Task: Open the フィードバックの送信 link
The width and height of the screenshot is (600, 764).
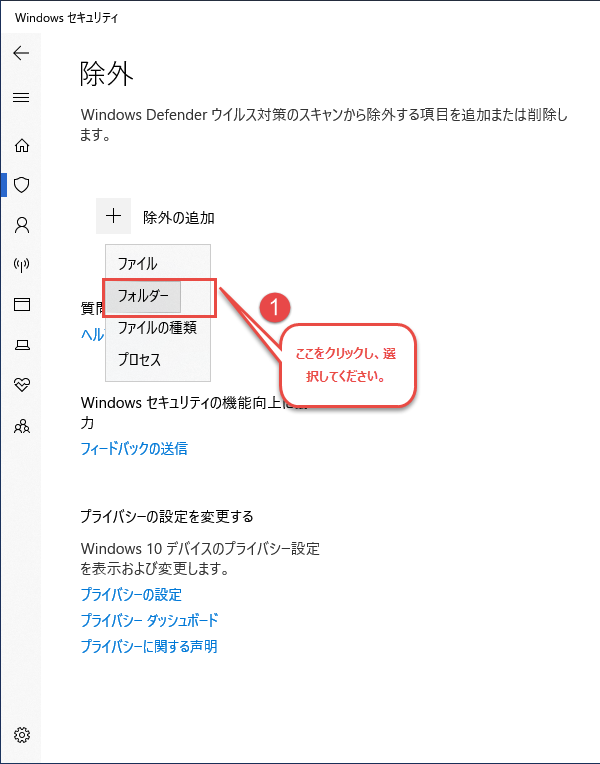Action: coord(134,449)
